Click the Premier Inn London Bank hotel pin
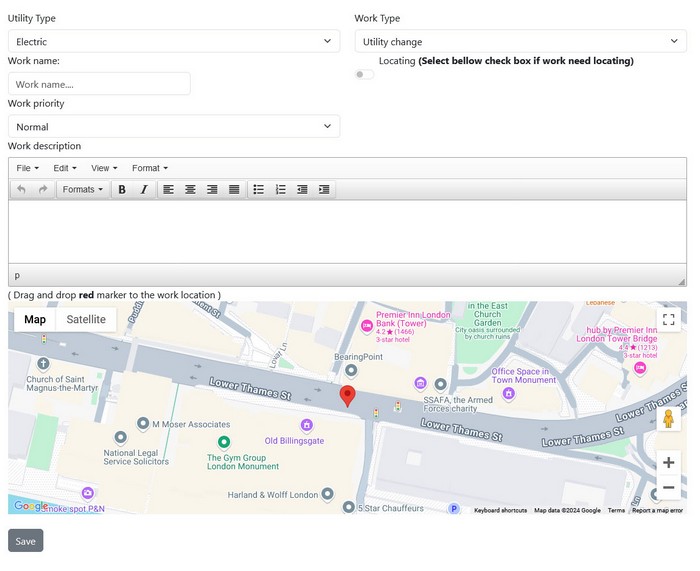700x571 pixels. point(367,326)
